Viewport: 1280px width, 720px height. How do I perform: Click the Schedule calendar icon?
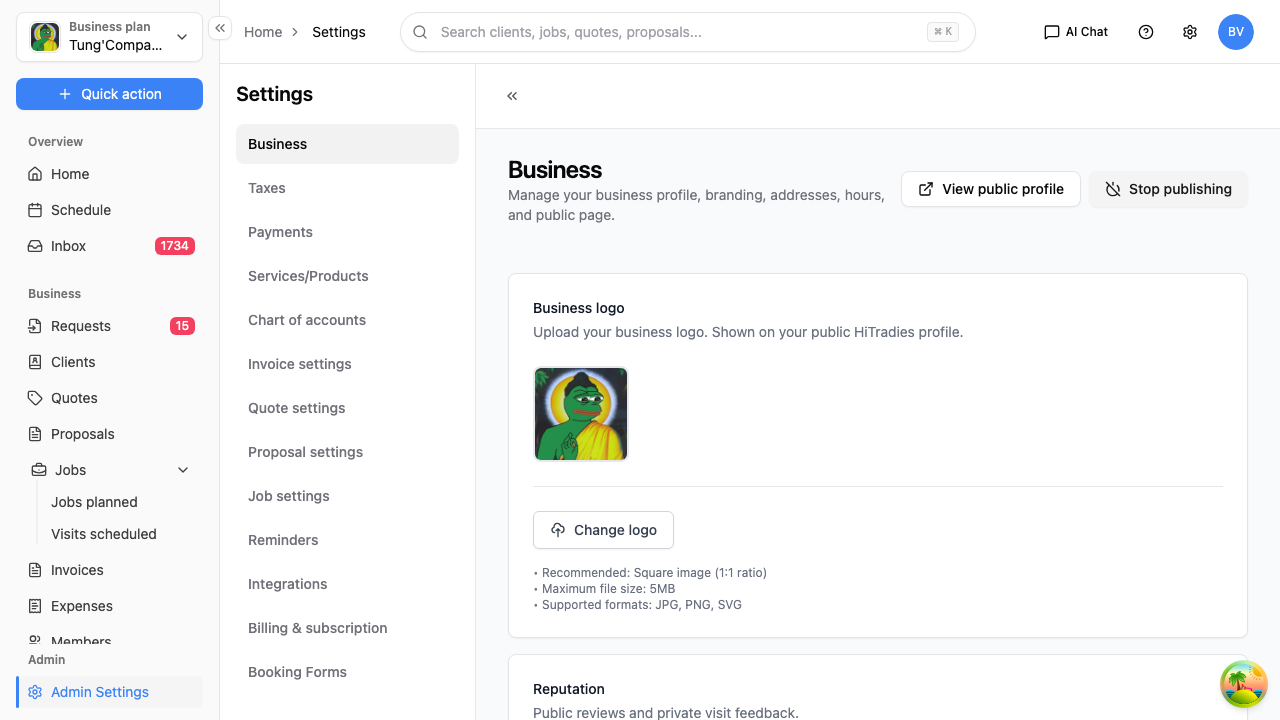[35, 210]
